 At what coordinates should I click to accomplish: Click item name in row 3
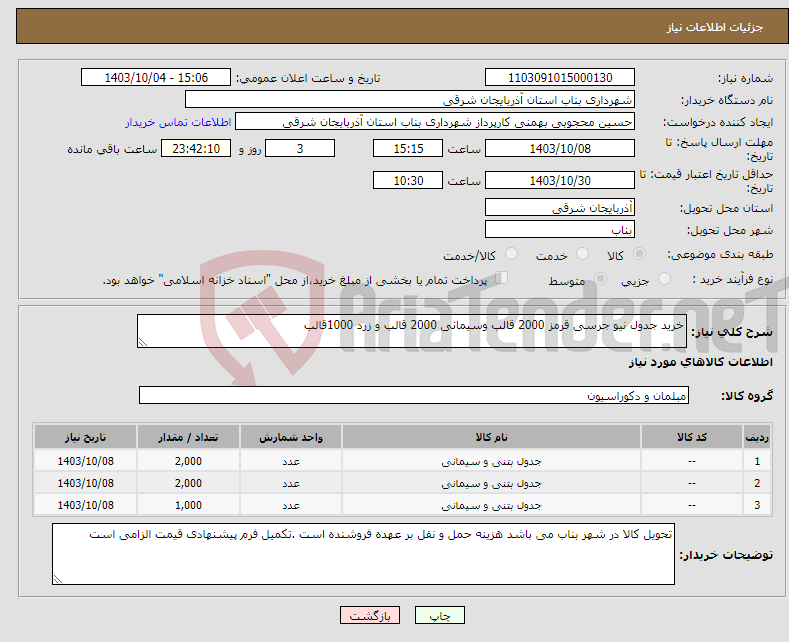tap(491, 505)
